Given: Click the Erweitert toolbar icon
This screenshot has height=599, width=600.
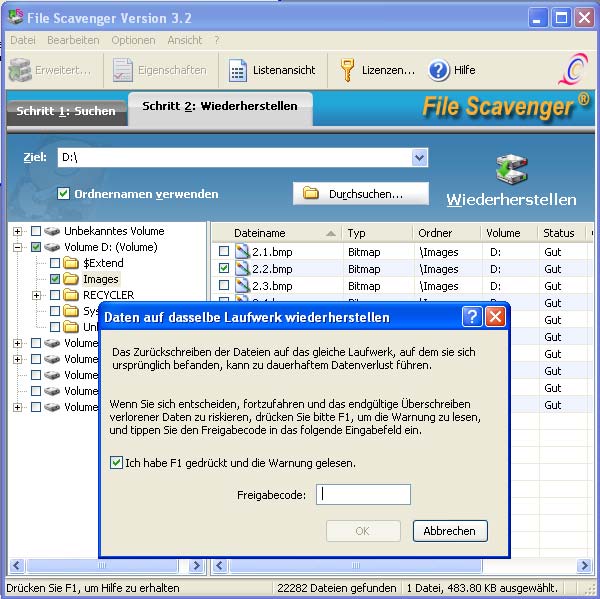Looking at the screenshot, I should pos(20,70).
